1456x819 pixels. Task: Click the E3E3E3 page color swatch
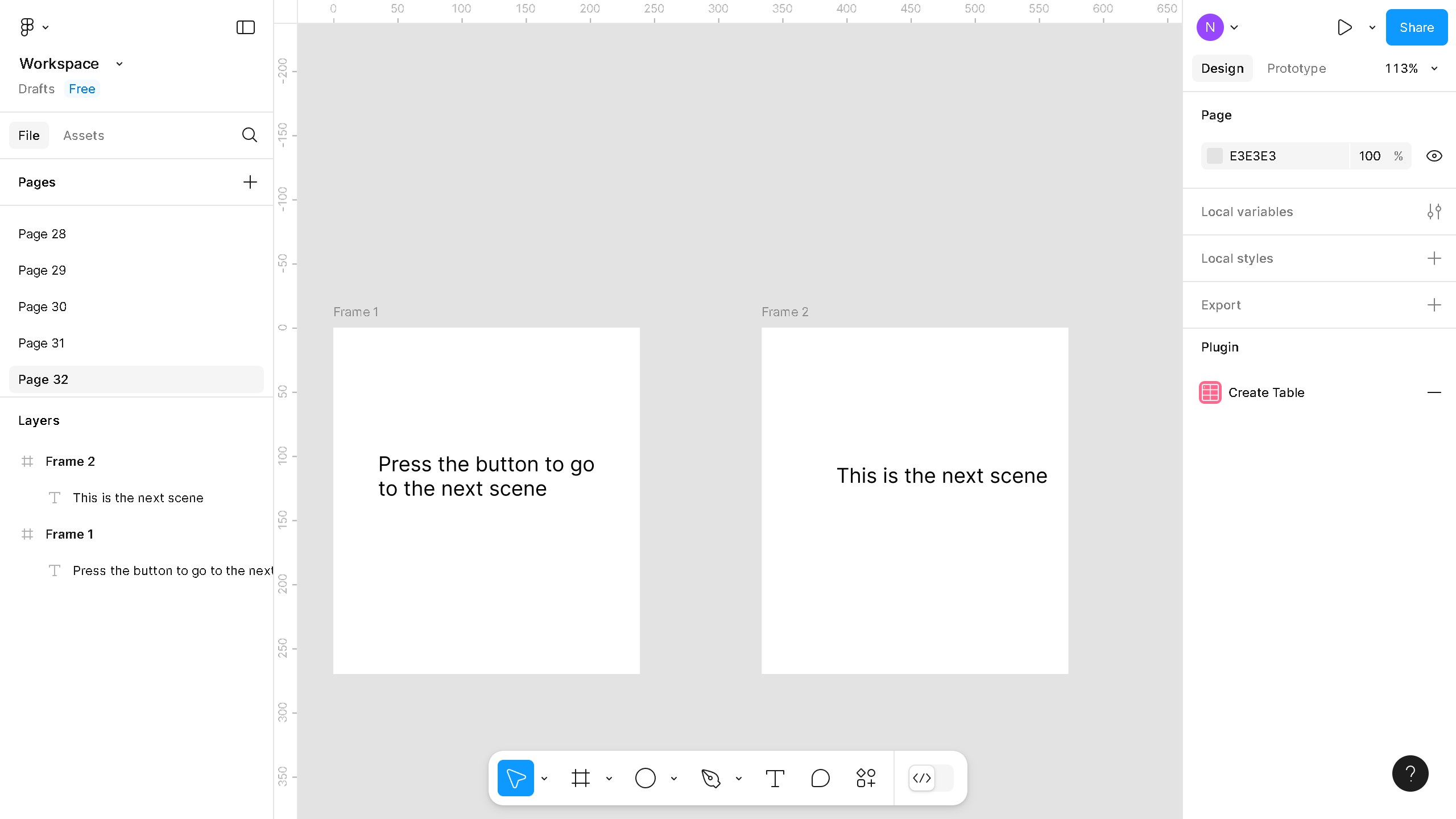(x=1215, y=155)
